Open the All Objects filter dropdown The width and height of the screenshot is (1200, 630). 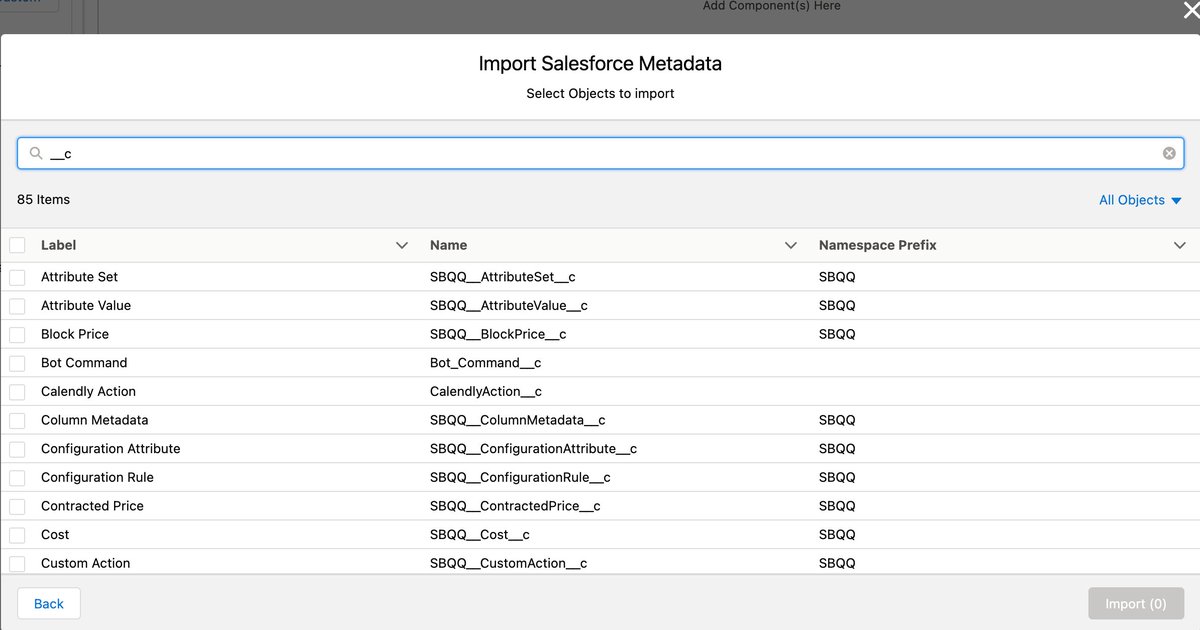click(x=1140, y=200)
